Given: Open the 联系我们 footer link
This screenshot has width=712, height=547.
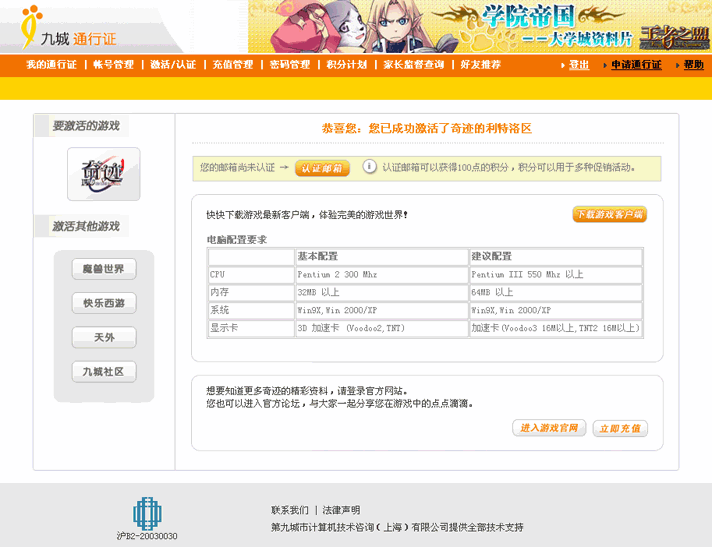Looking at the screenshot, I should [290, 510].
